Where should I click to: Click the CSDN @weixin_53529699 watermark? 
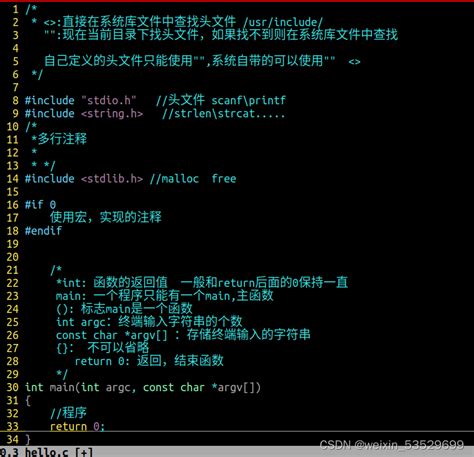[392, 444]
